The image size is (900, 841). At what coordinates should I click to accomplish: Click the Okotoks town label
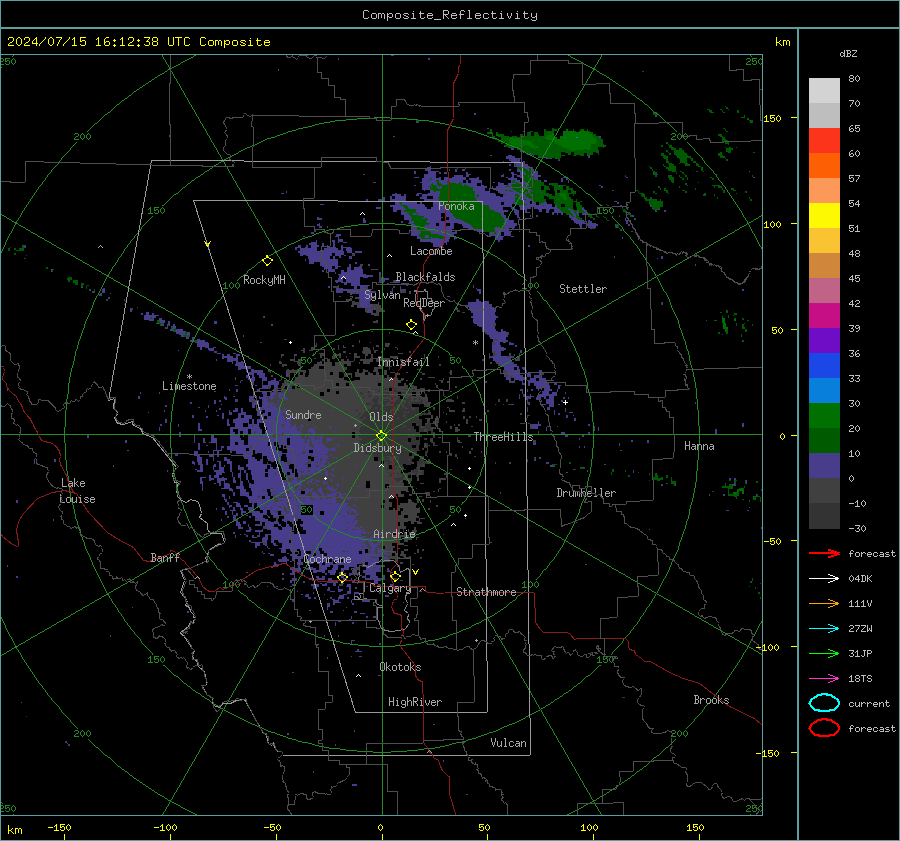[x=400, y=667]
